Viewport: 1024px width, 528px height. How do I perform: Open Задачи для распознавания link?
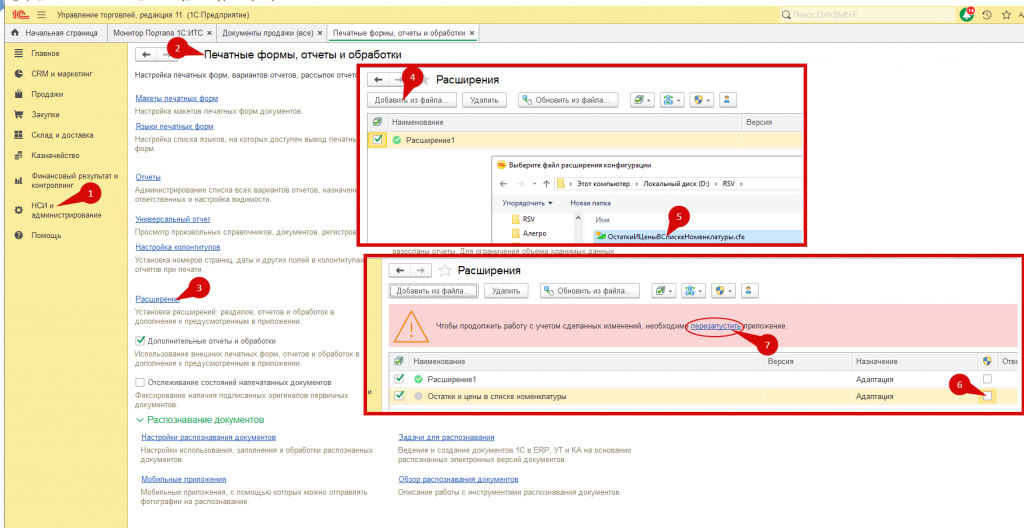pos(447,437)
